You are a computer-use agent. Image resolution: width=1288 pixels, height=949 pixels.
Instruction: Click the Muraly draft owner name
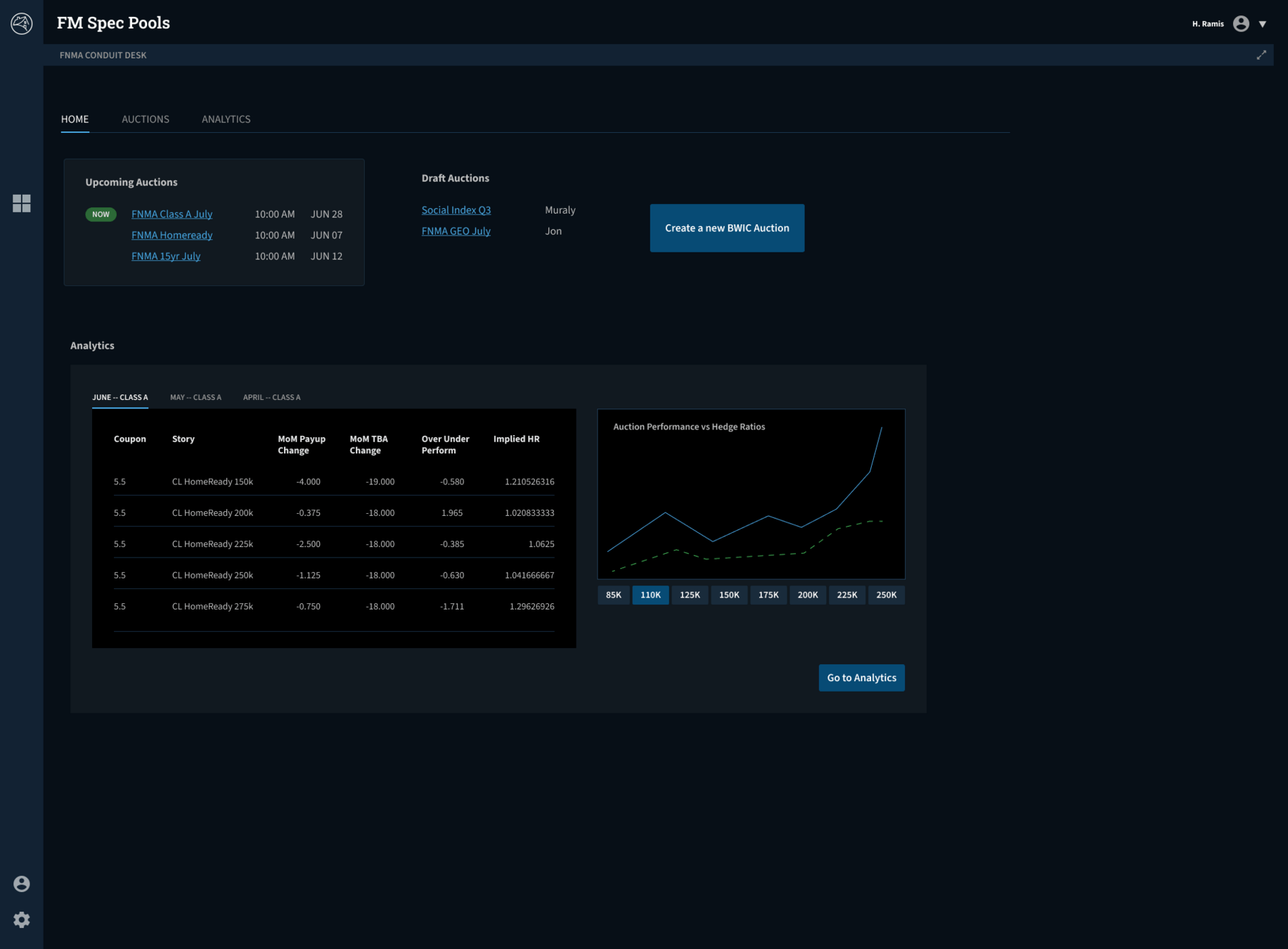point(560,209)
